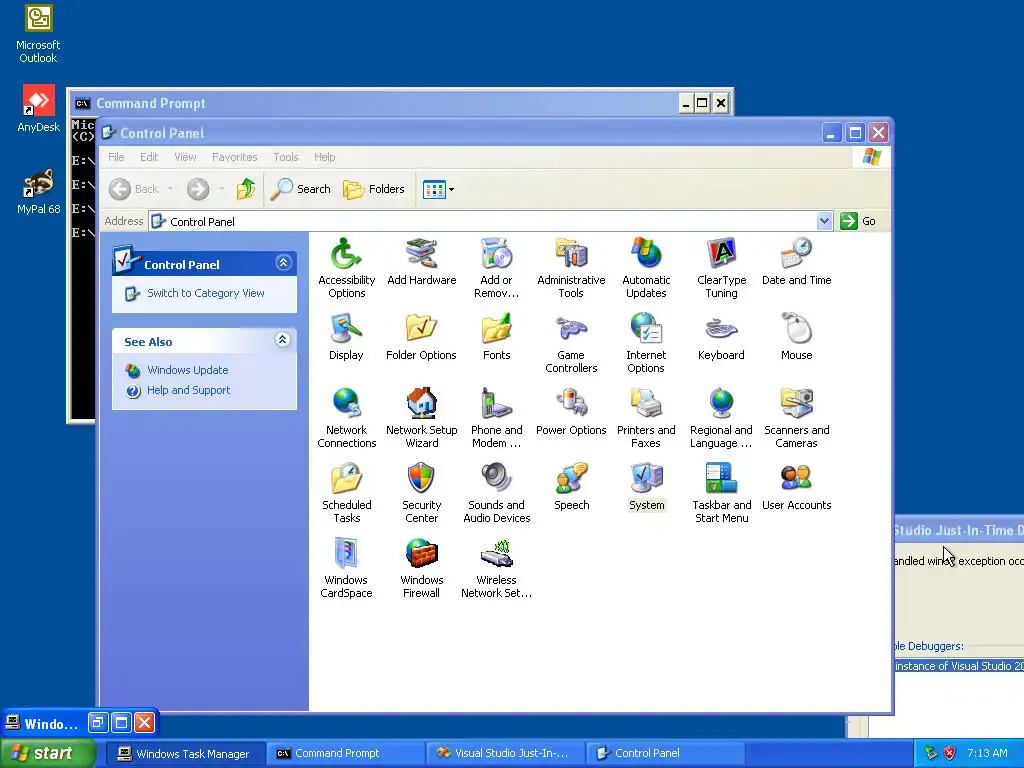Open Mouse settings icon
The width and height of the screenshot is (1024, 768).
tap(796, 337)
